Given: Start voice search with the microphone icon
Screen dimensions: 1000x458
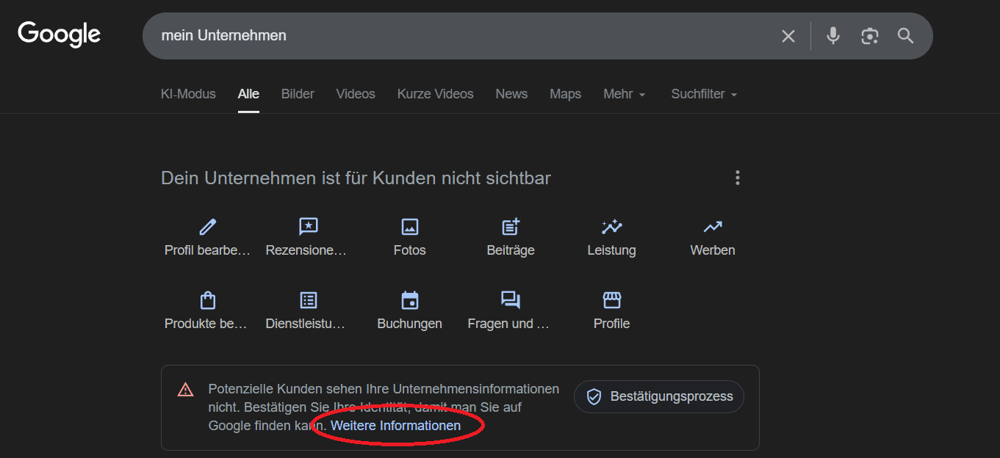Looking at the screenshot, I should (x=833, y=36).
